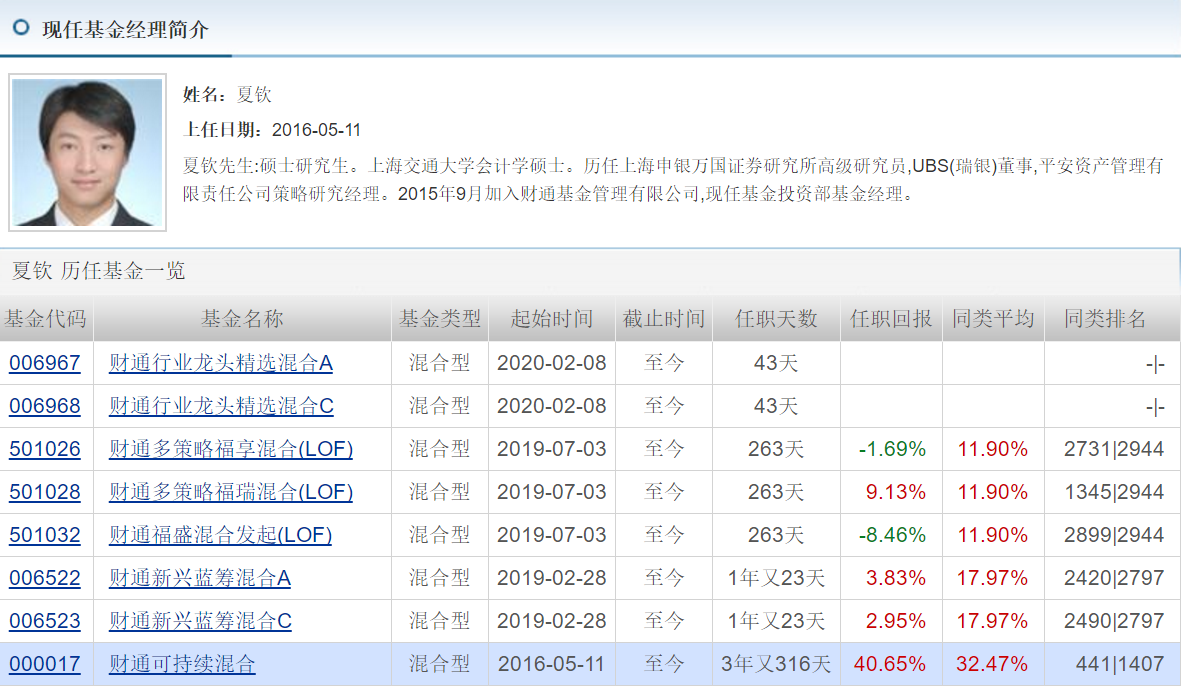Viewport: 1189px width, 698px height.
Task: Open fund 财通行业龙头精选混合C
Action: click(221, 407)
